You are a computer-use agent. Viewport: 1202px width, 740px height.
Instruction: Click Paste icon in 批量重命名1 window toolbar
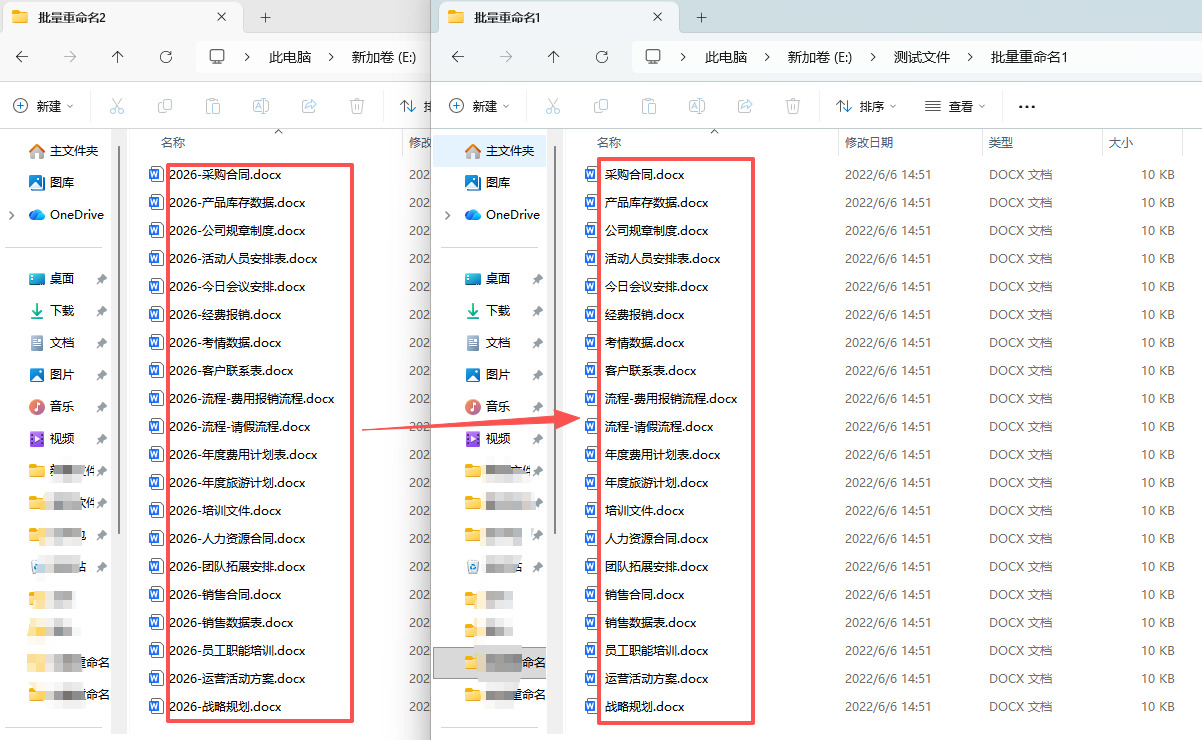click(648, 106)
